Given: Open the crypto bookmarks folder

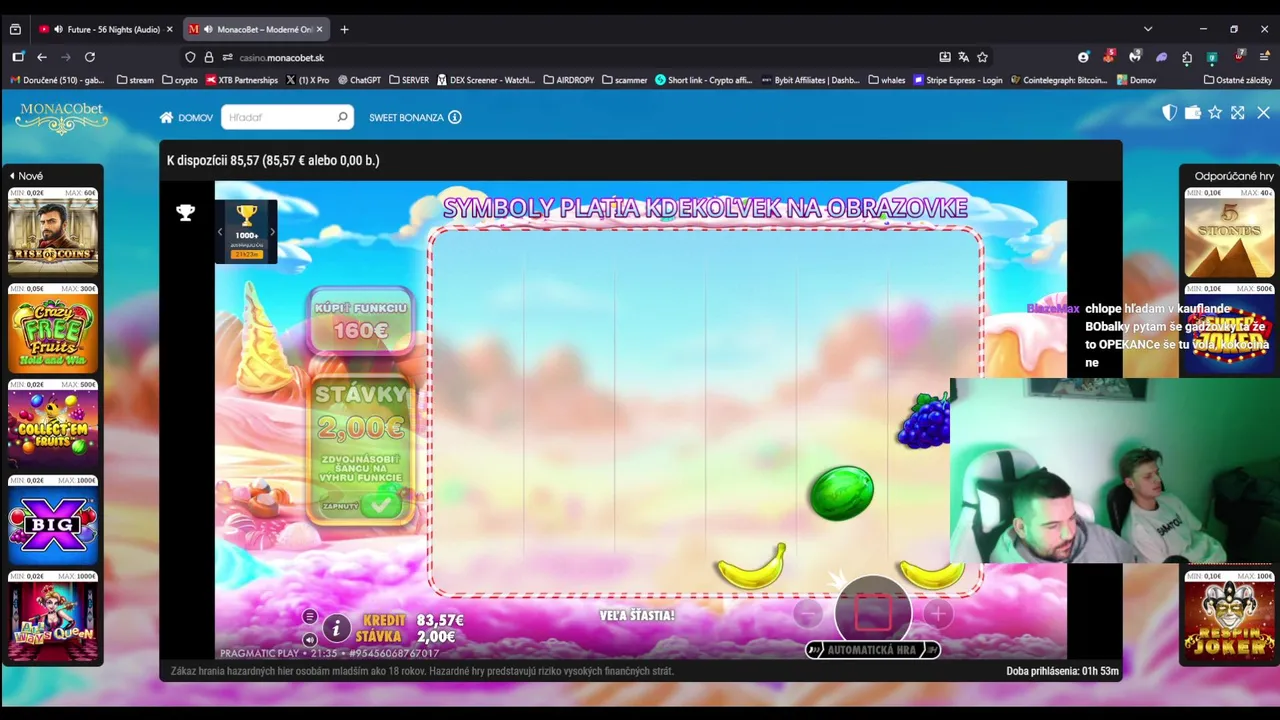Looking at the screenshot, I should [180, 80].
